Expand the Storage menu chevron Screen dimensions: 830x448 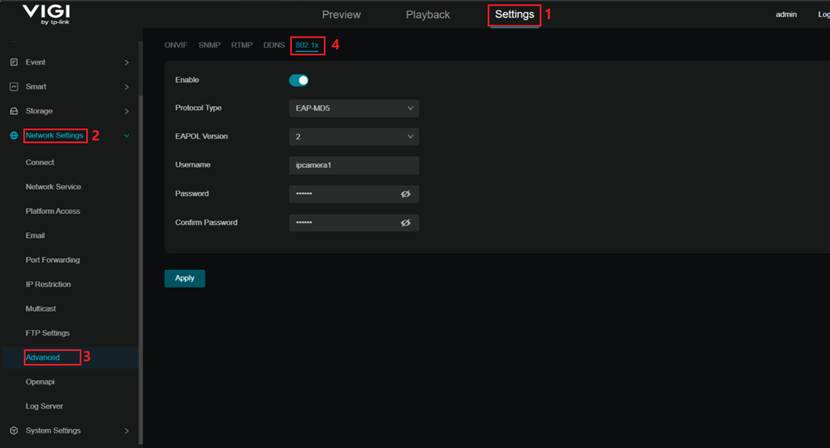[x=126, y=111]
